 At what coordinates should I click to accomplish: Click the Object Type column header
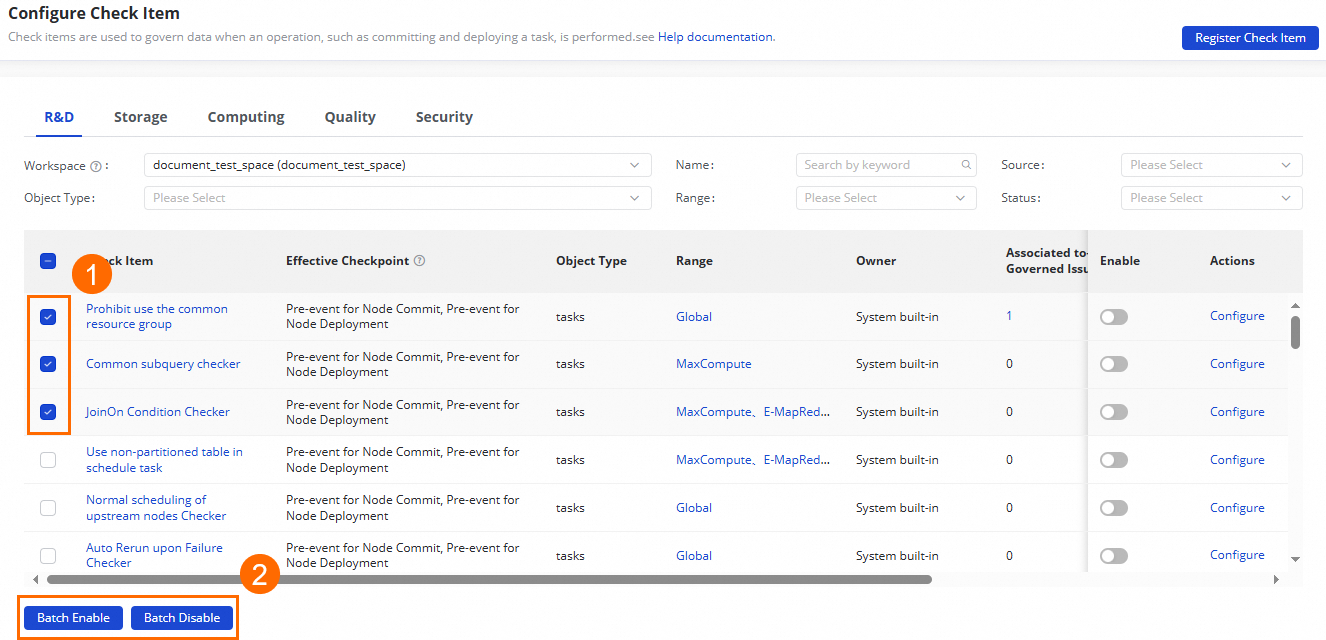[591, 261]
